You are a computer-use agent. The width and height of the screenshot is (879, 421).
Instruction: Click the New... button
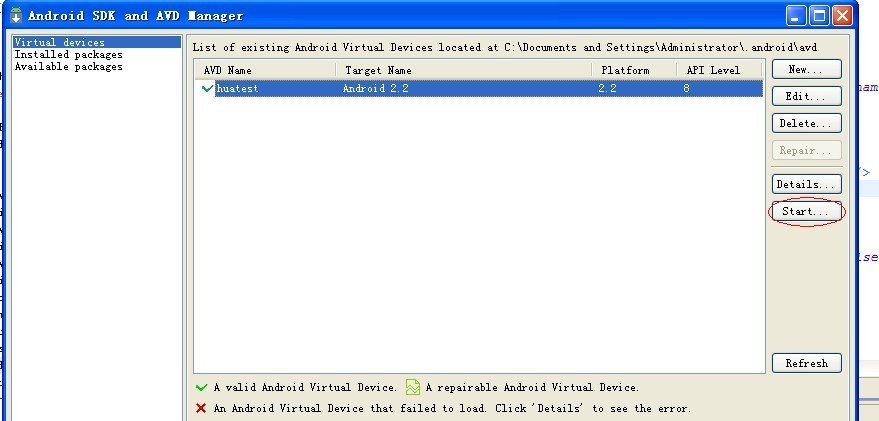pos(807,70)
